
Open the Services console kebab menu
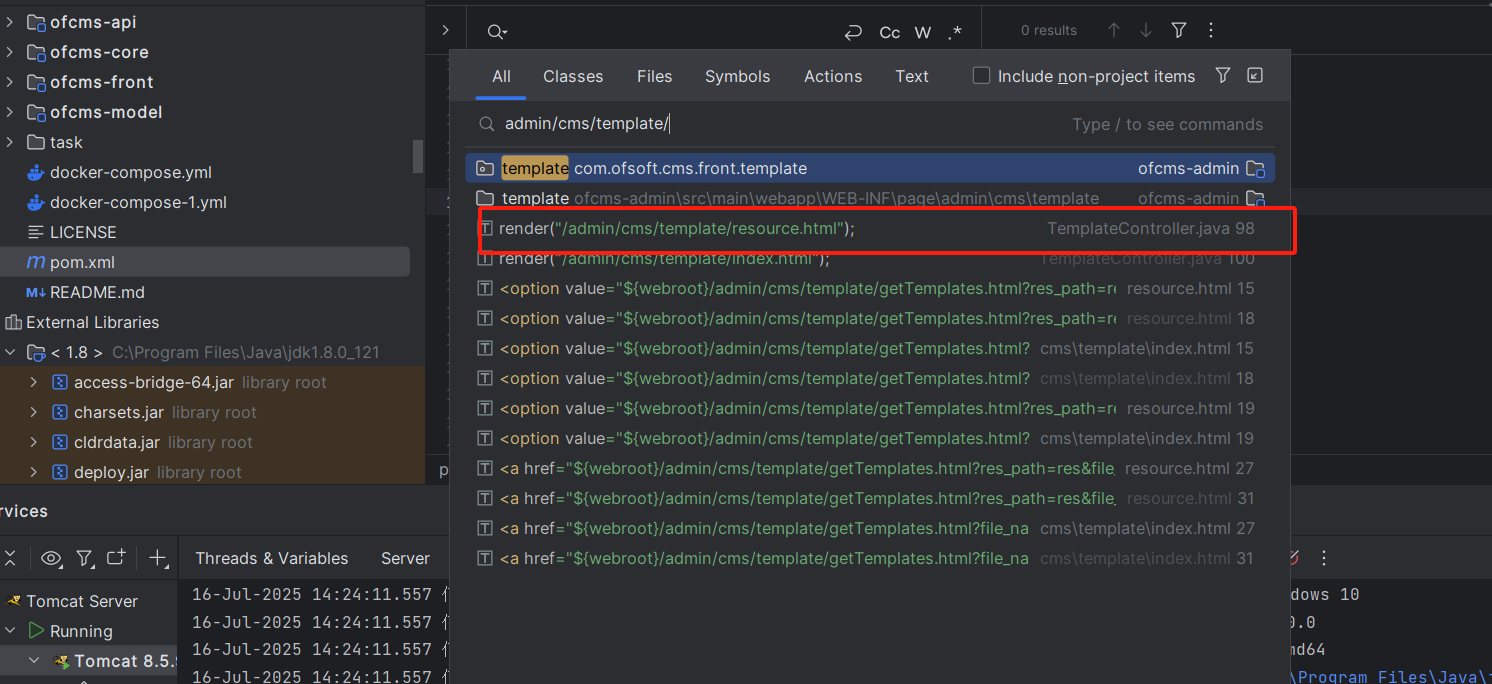click(x=1325, y=558)
